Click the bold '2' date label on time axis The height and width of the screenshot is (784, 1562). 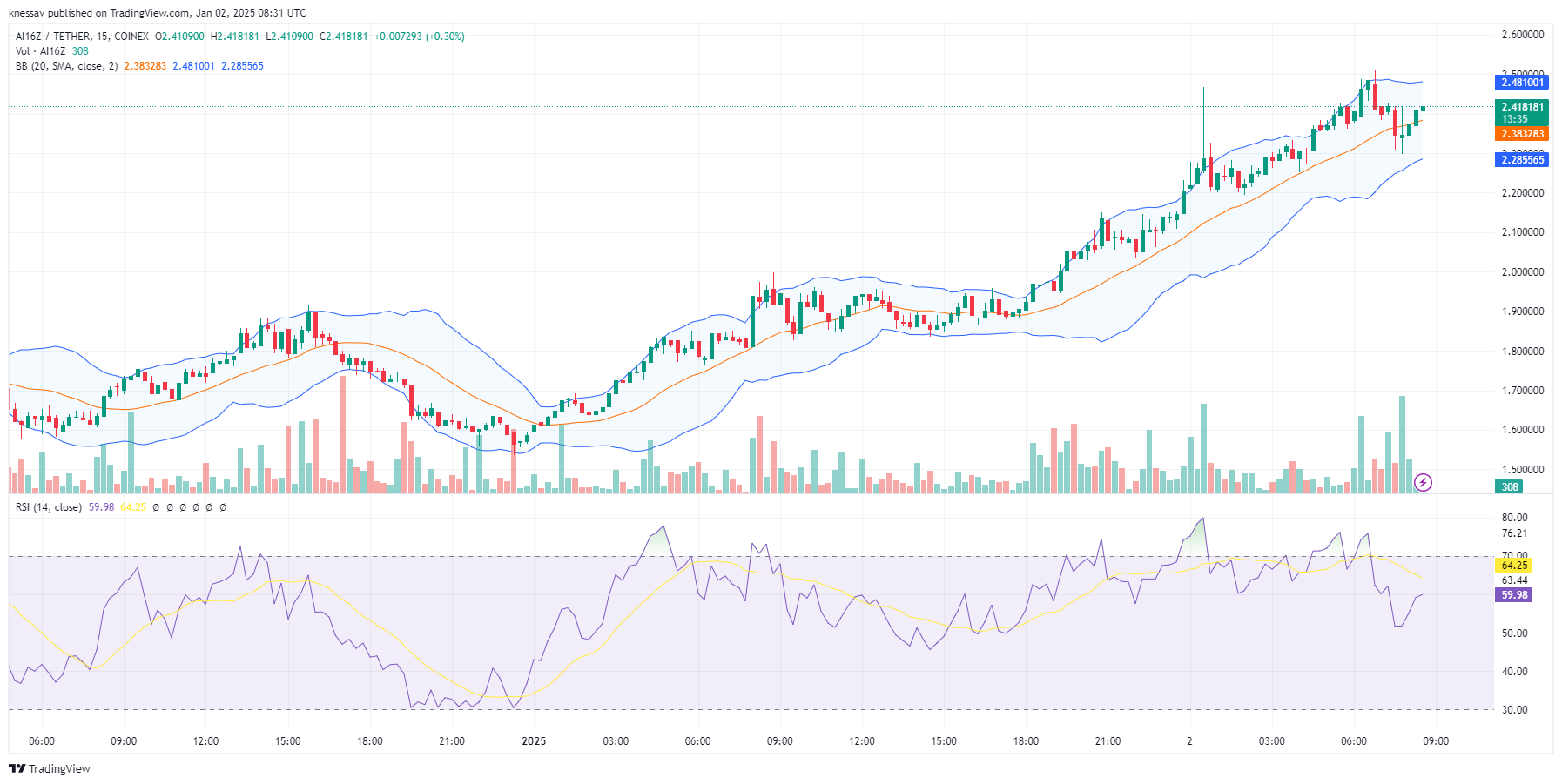click(x=1189, y=741)
